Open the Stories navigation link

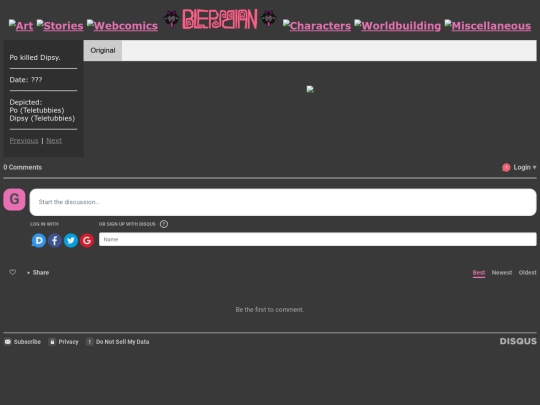tap(60, 25)
